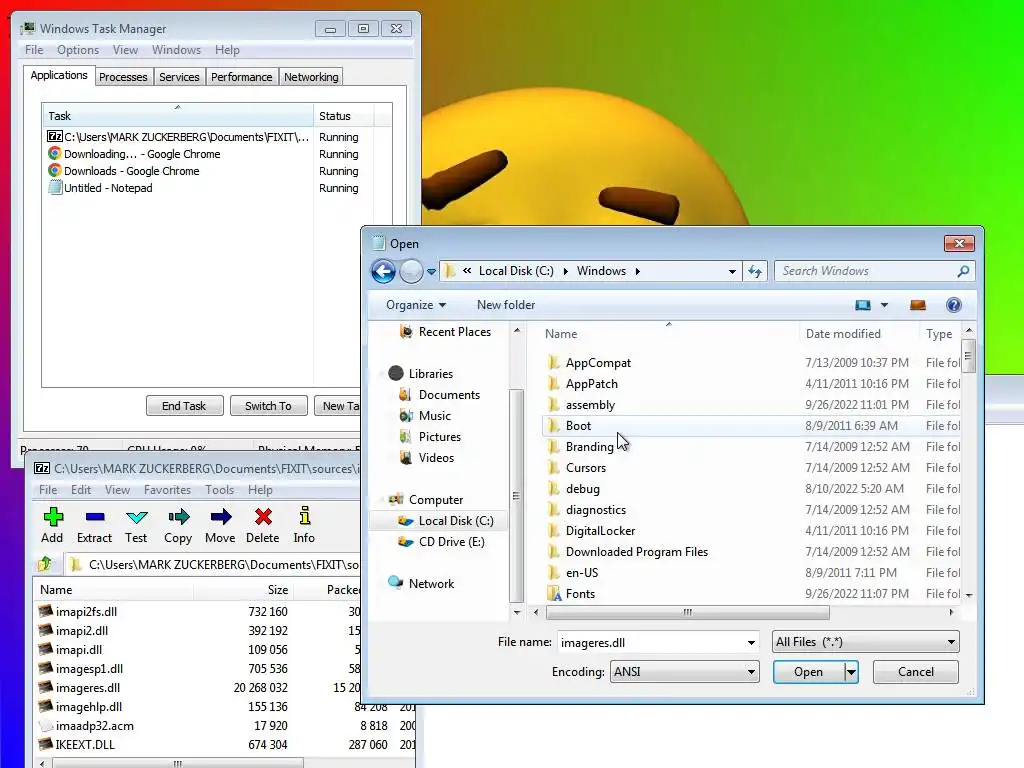This screenshot has width=1024, height=768.
Task: Select the Fonts folder icon
Action: coord(554,594)
